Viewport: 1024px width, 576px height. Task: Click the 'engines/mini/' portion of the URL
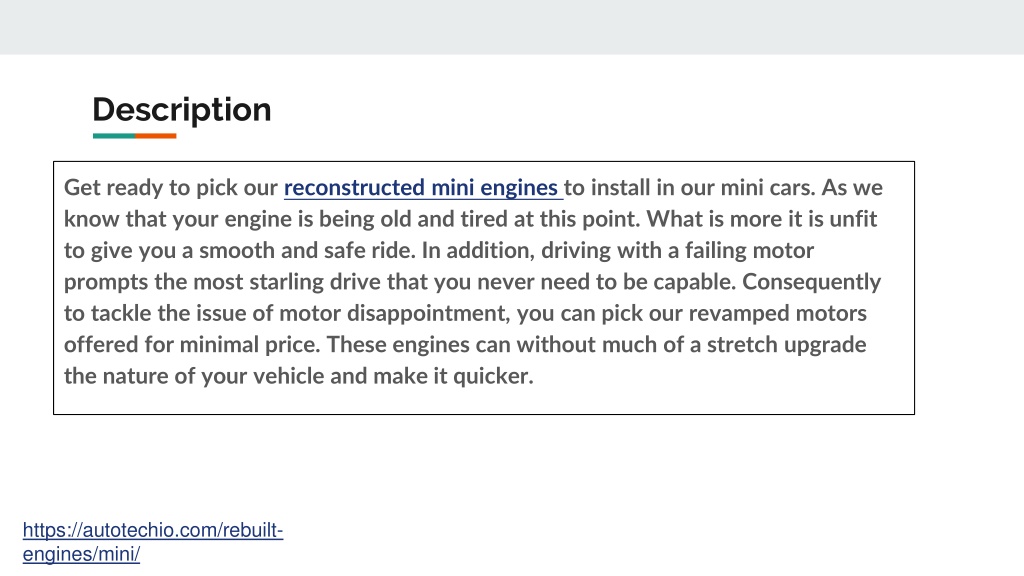[81, 554]
